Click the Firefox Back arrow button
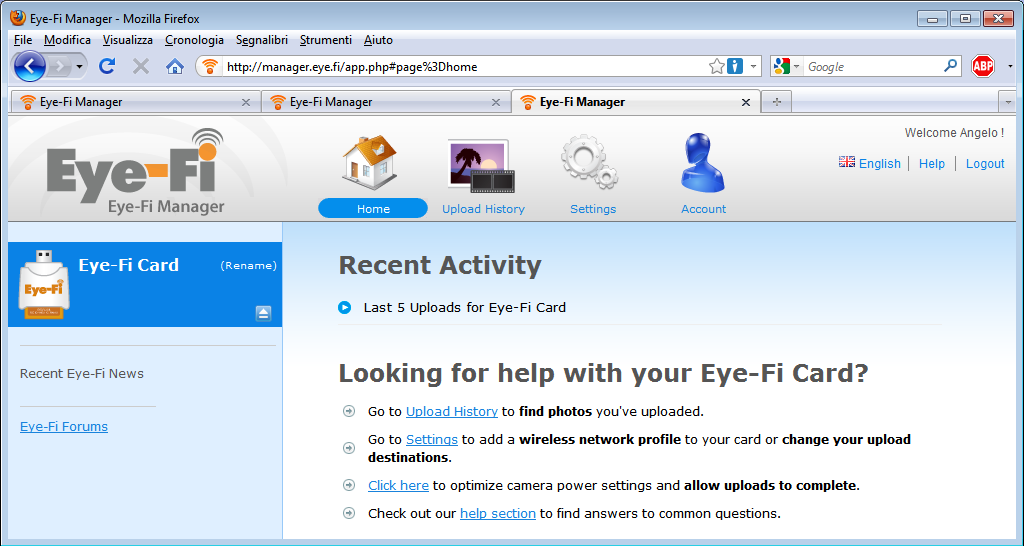 pyautogui.click(x=29, y=66)
